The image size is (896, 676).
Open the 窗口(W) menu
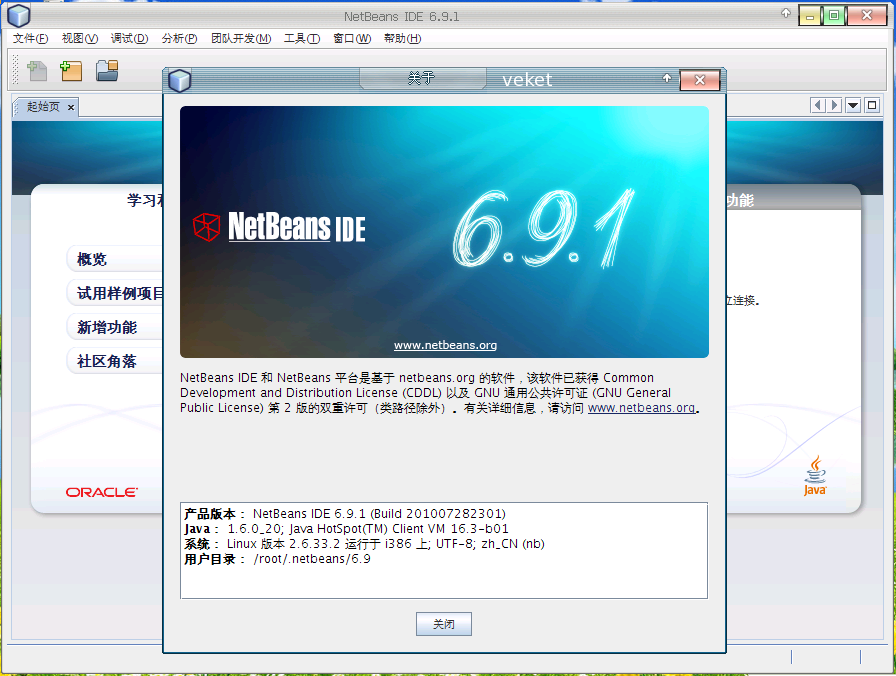[x=352, y=38]
